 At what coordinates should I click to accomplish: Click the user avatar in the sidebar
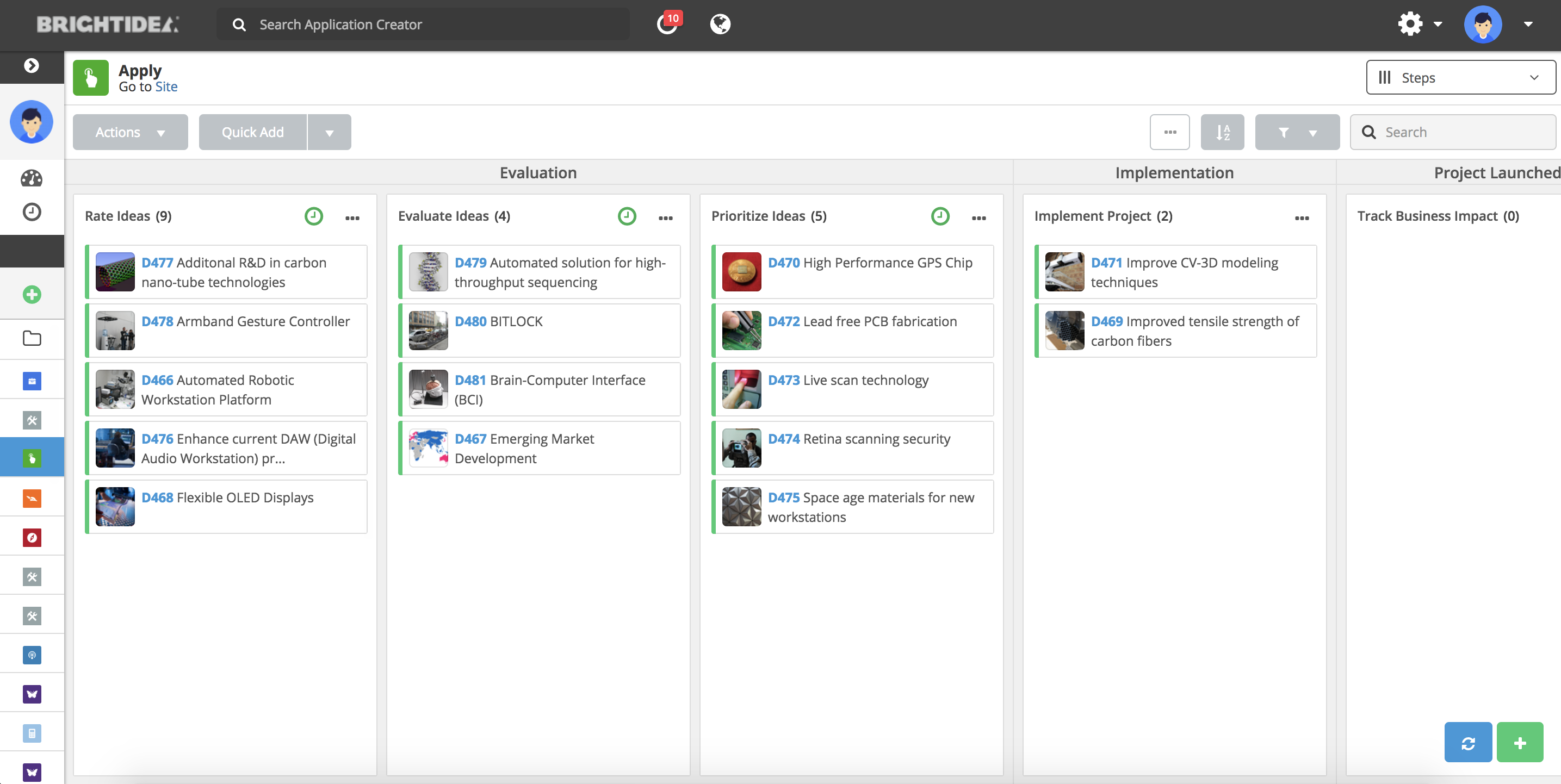[32, 122]
